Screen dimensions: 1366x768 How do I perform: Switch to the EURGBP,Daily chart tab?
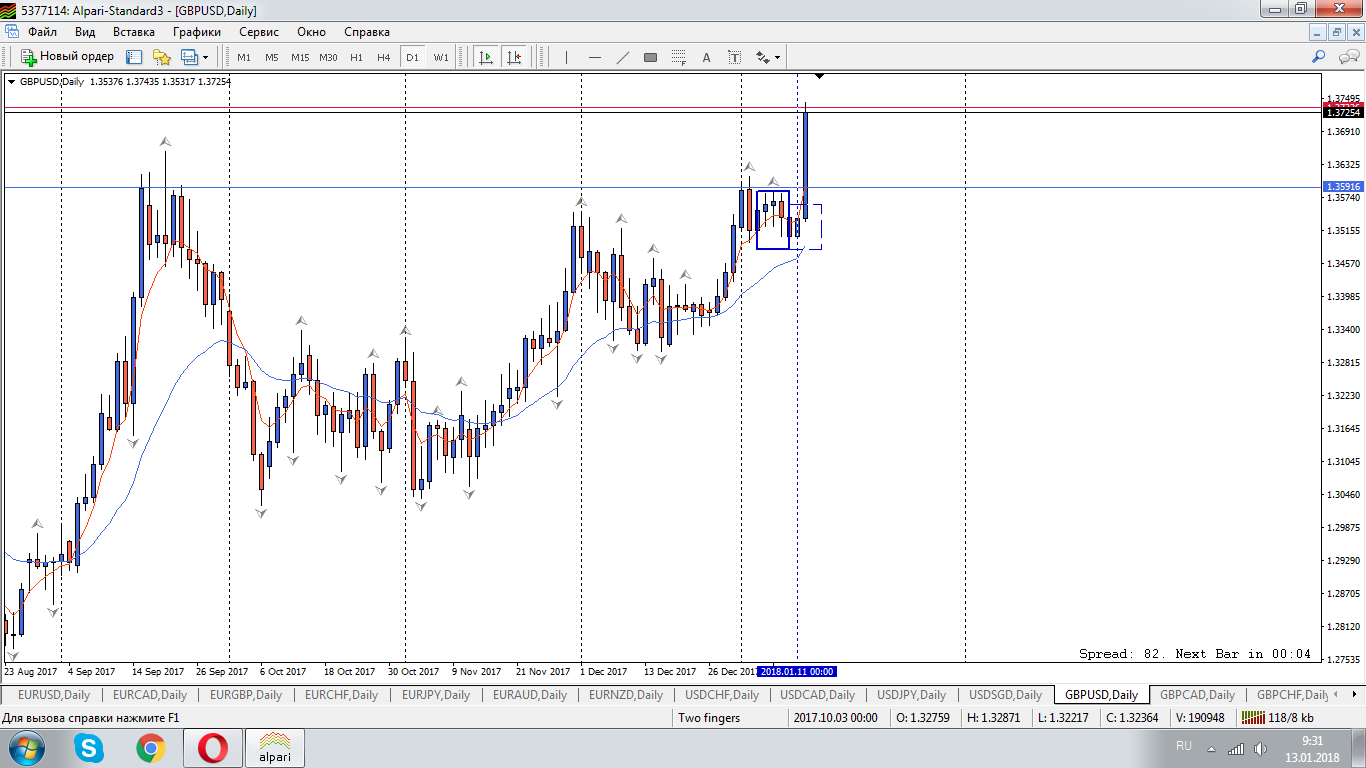click(x=246, y=694)
